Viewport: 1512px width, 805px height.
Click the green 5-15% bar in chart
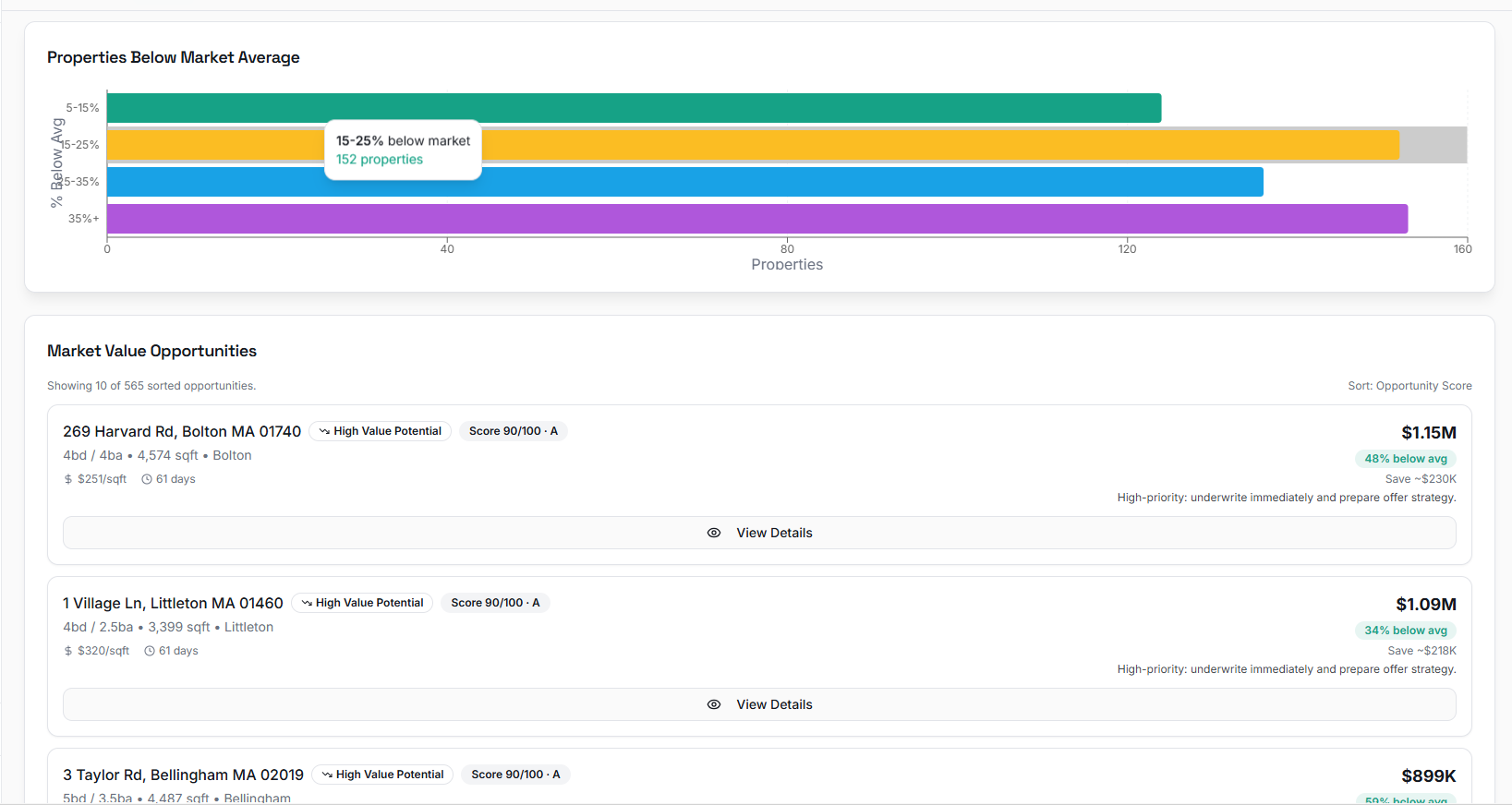pyautogui.click(x=634, y=108)
